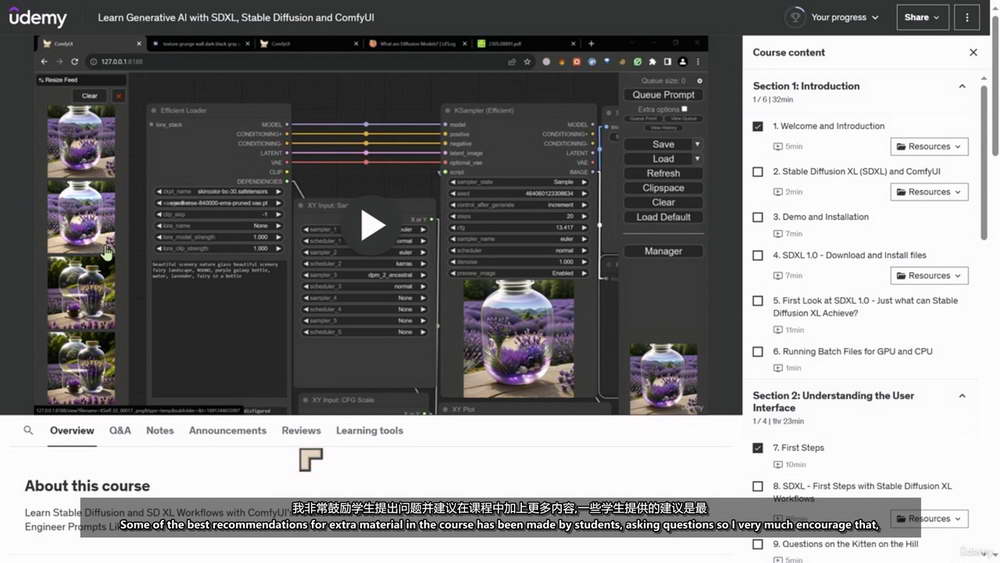The width and height of the screenshot is (1000, 563).
Task: Play the course video
Action: click(372, 225)
